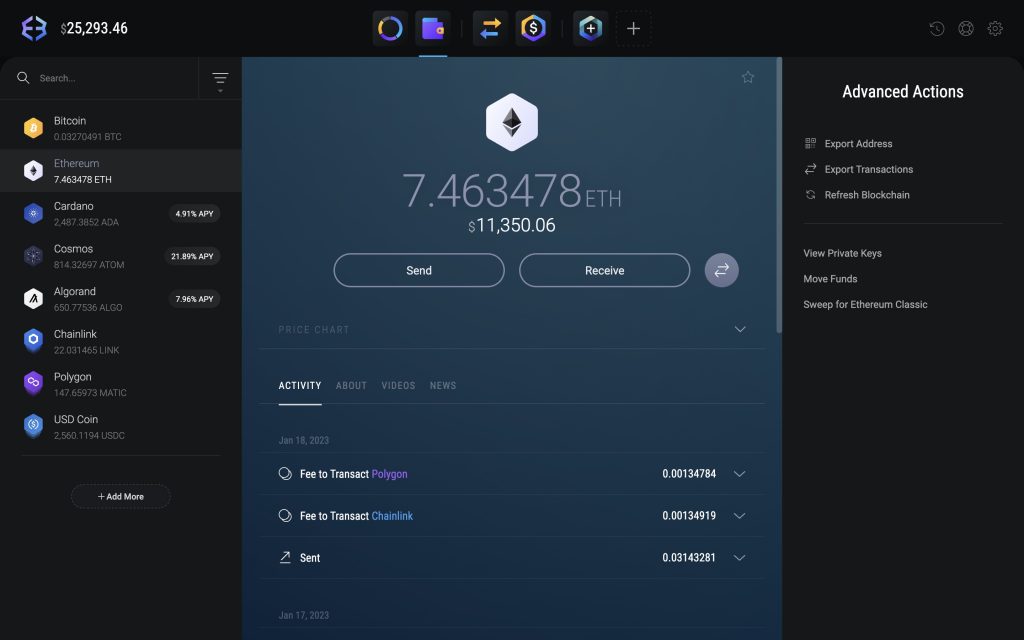Select Algorand in the asset list
The image size is (1024, 640).
(121, 298)
